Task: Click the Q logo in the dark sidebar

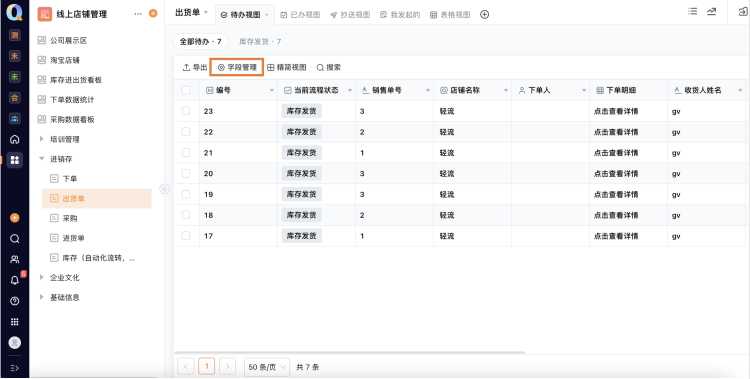Action: coord(14,13)
